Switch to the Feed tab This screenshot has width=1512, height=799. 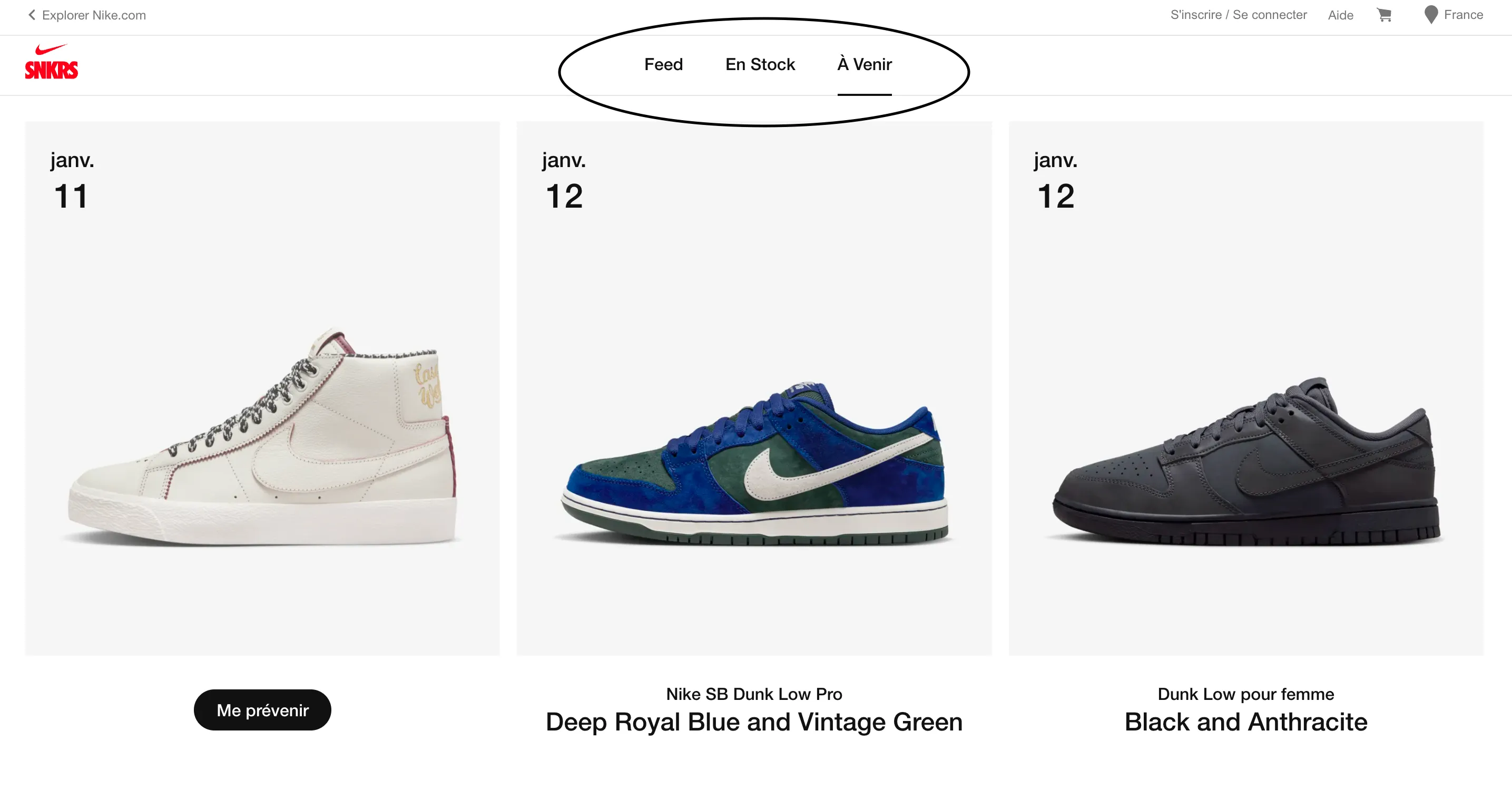[x=663, y=65]
